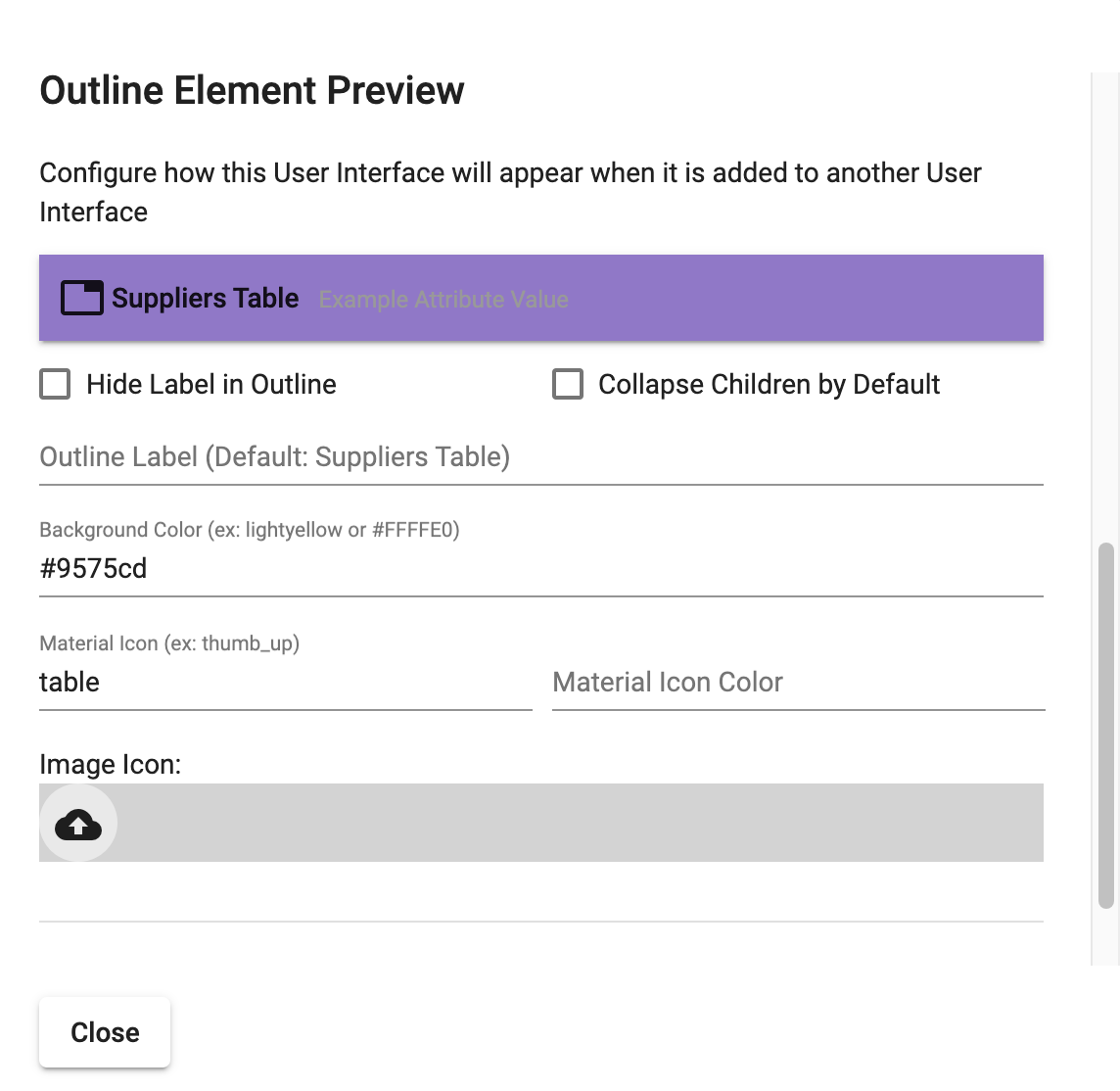Click the Image Icon: label
Viewport: 1120px width, 1091px height.
pos(110,765)
